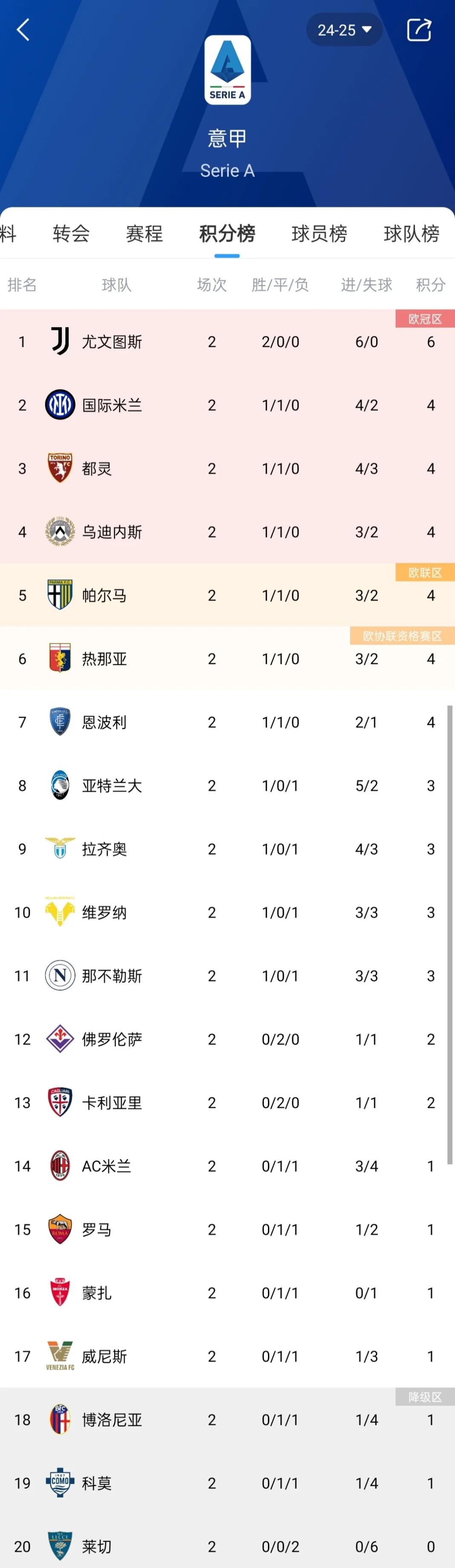Screen dimensions: 455x1568
Task: Click the AC Milan crest
Action: (59, 1166)
